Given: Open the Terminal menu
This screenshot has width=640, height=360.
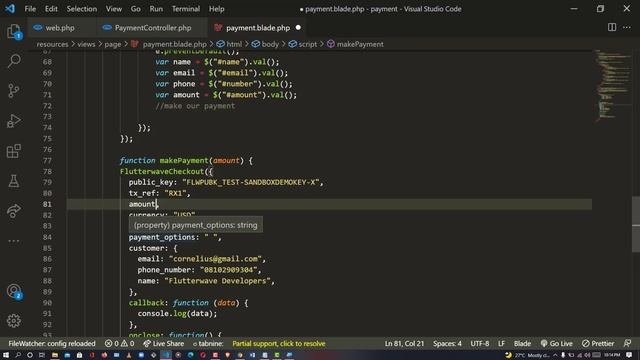Looking at the screenshot, I should pyautogui.click(x=186, y=9).
